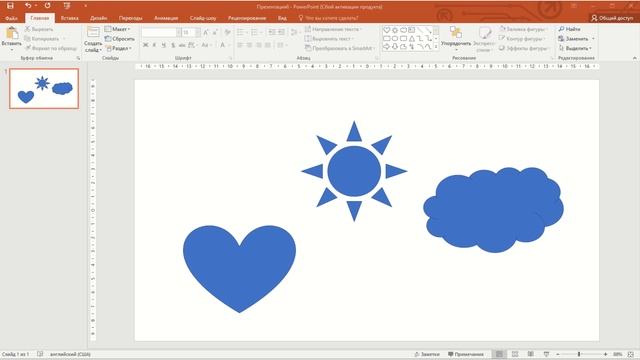This screenshot has width=640, height=360.
Task: Click Найти (Find)
Action: pyautogui.click(x=569, y=29)
